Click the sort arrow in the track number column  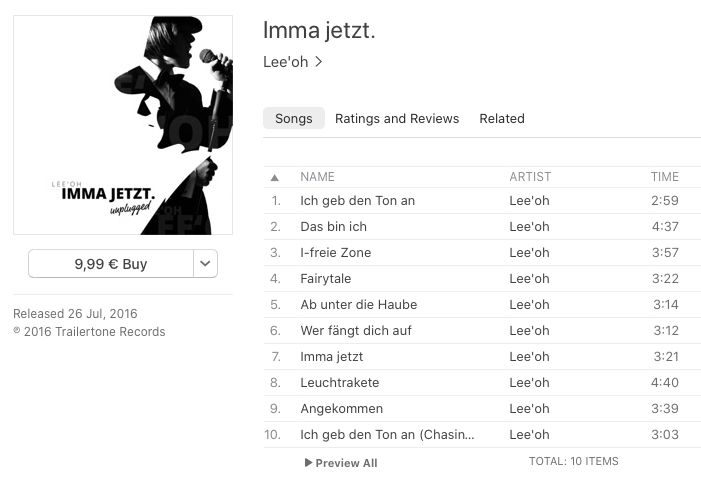click(274, 178)
